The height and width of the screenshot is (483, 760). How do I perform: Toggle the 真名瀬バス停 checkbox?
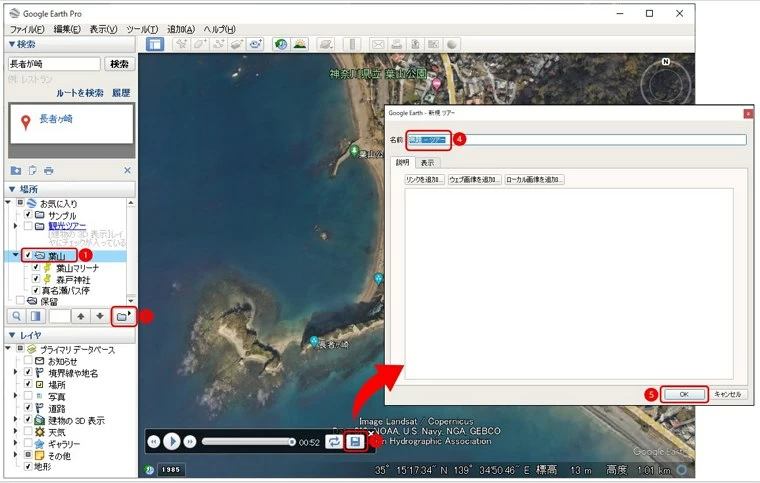coord(36,290)
